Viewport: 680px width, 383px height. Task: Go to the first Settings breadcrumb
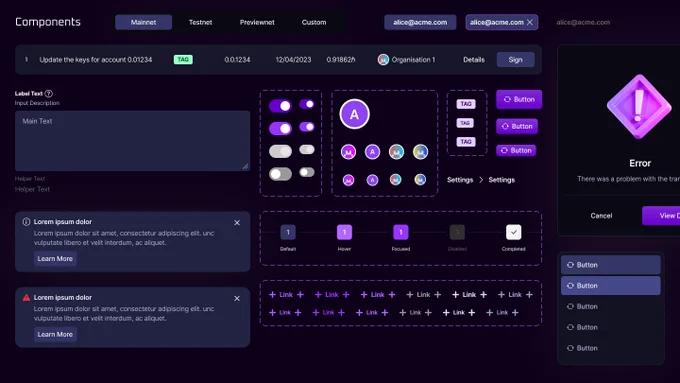point(460,180)
